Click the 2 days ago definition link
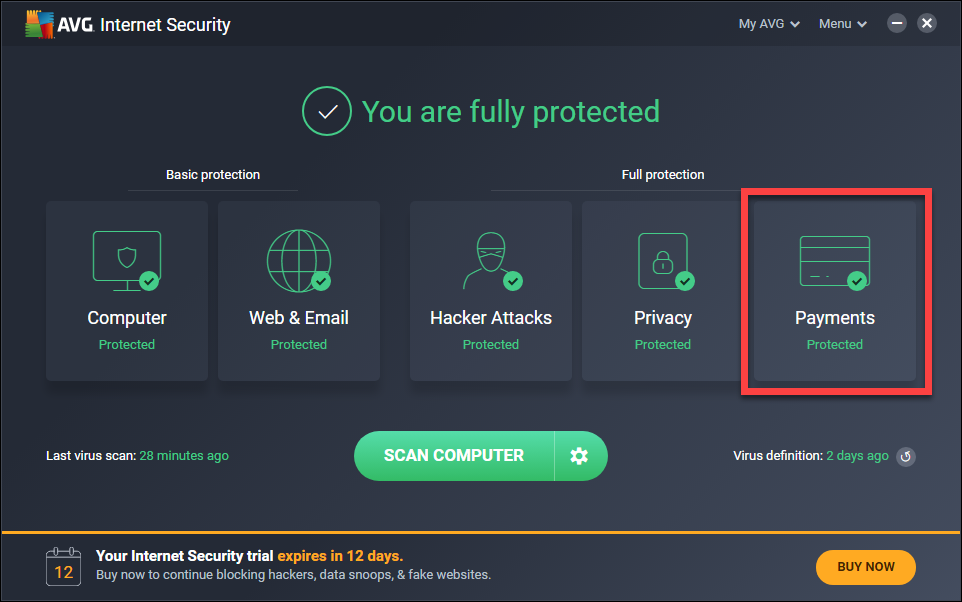 pos(857,456)
